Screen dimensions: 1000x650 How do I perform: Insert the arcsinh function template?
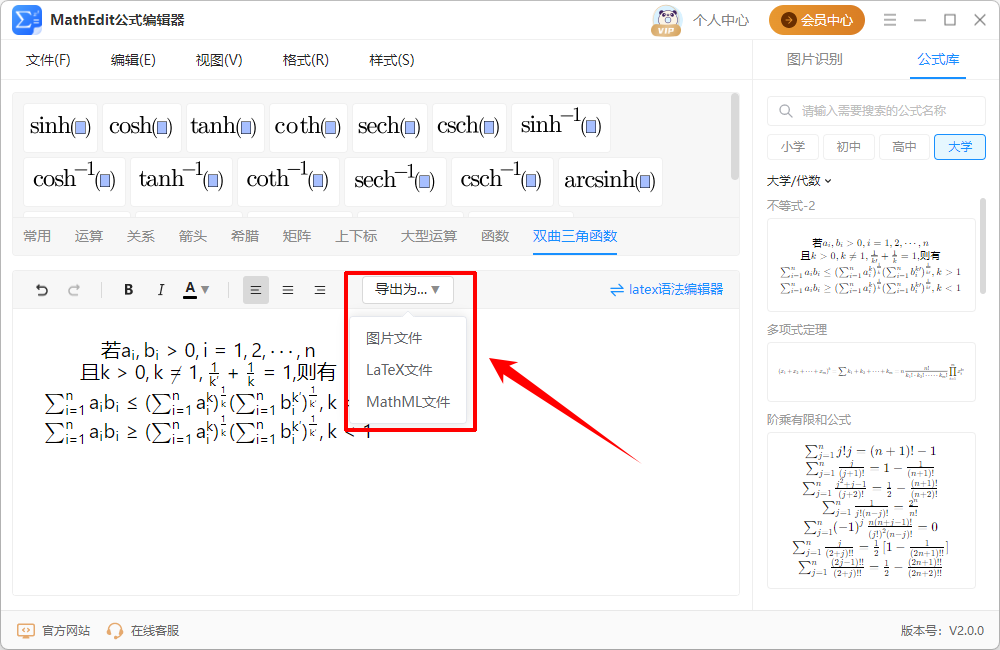(x=610, y=182)
